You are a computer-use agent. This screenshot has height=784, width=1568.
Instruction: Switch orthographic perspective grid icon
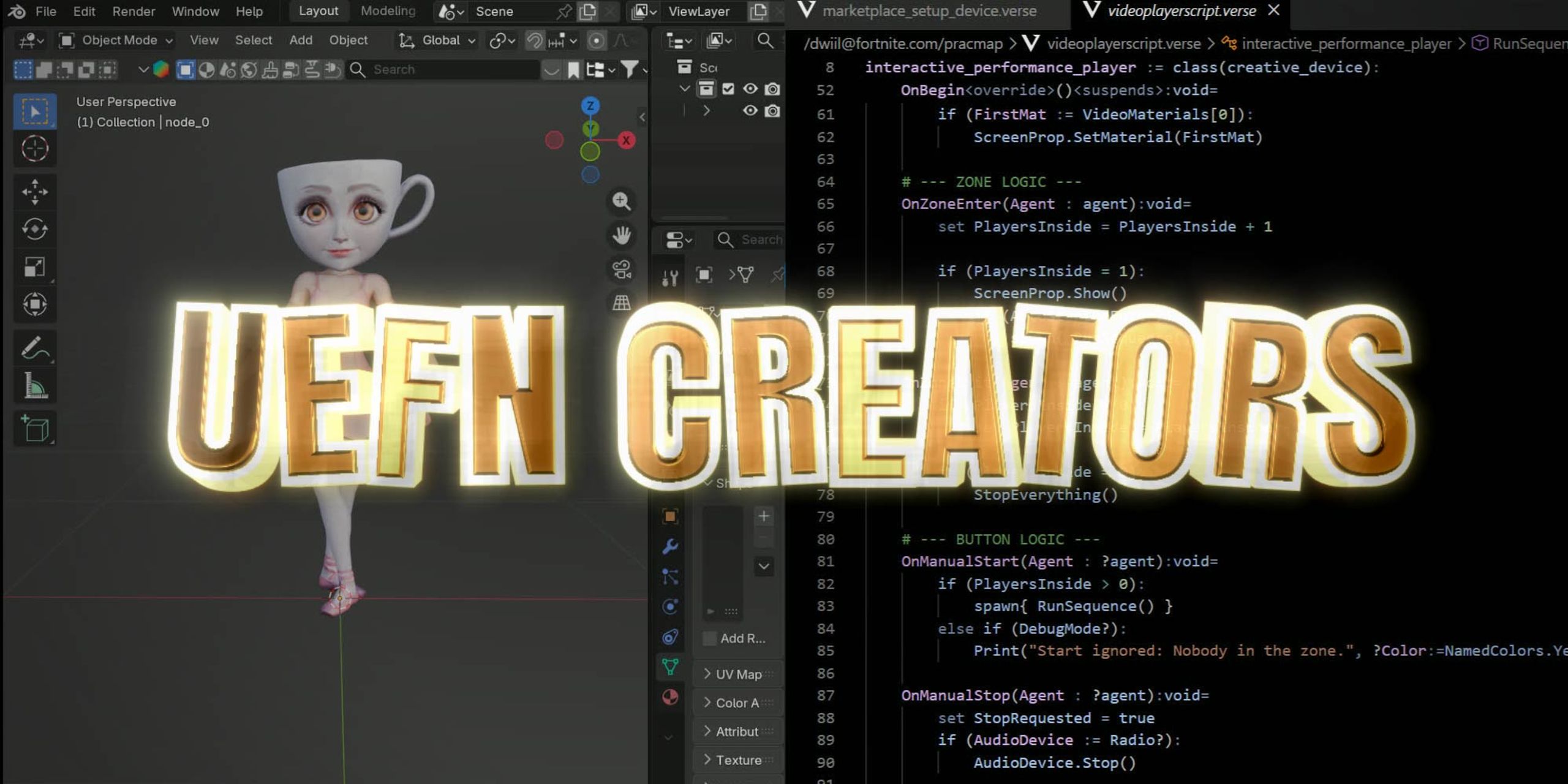(x=622, y=302)
